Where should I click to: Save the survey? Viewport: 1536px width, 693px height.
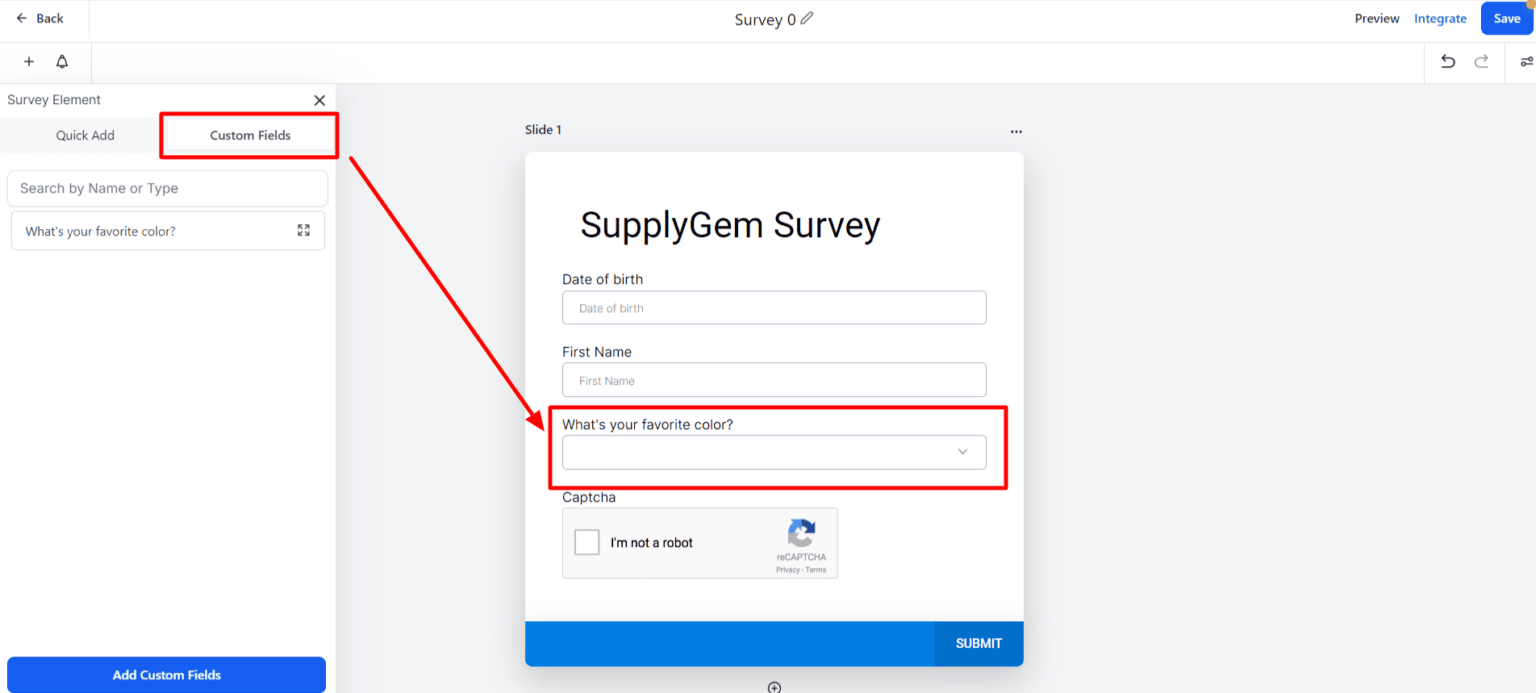[x=1507, y=18]
